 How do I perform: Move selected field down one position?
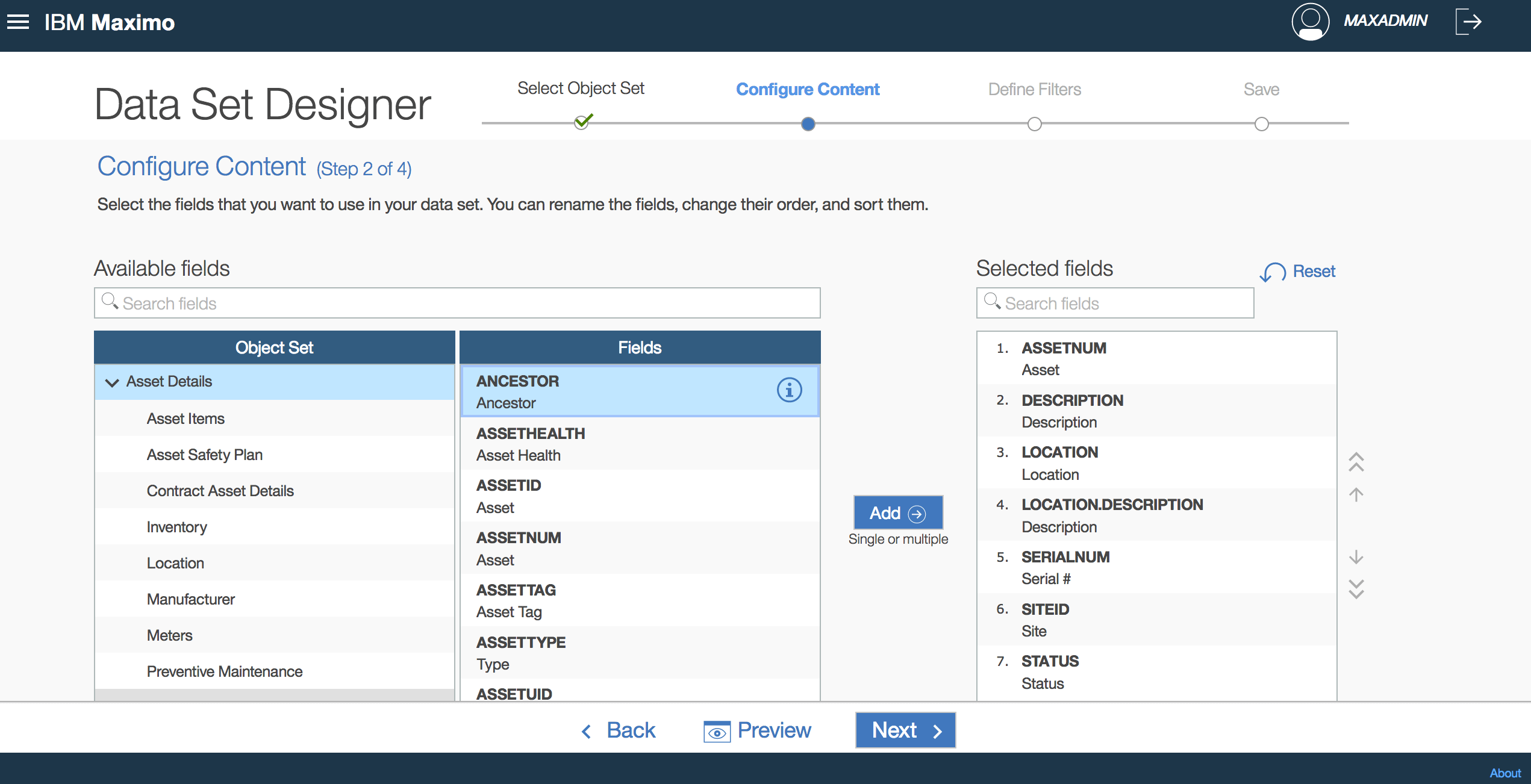[x=1356, y=557]
